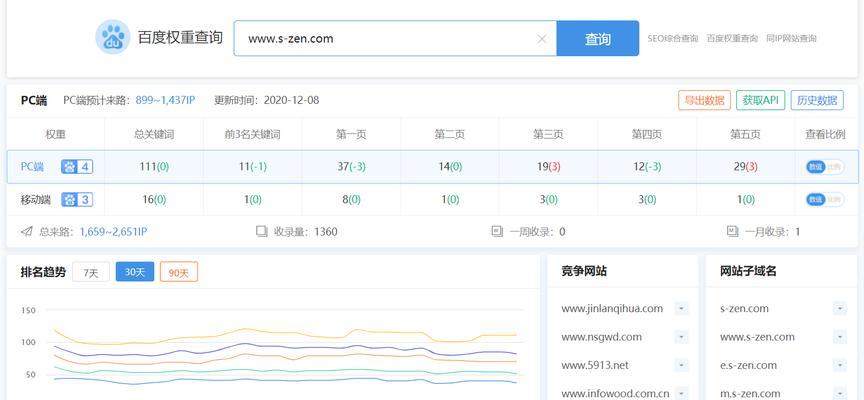Click the icon beside 一周收录
This screenshot has width=864, height=400.
pos(497,232)
